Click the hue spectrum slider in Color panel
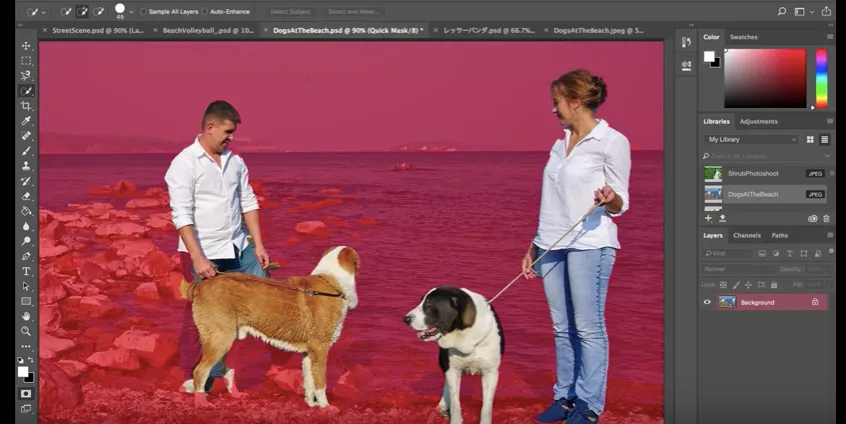Screen dimensions: 846x424 (x=821, y=79)
